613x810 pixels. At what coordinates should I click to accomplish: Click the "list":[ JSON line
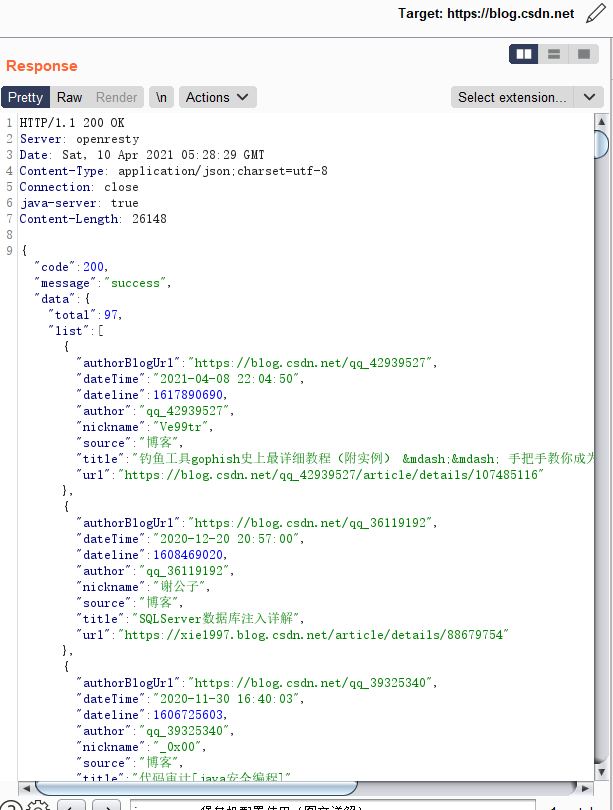76,331
